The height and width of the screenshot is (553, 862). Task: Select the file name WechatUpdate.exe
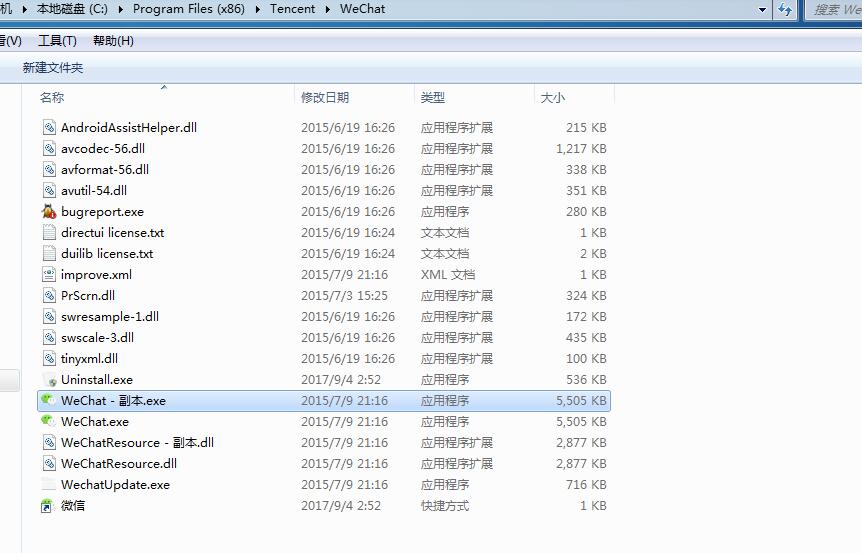pyautogui.click(x=115, y=484)
